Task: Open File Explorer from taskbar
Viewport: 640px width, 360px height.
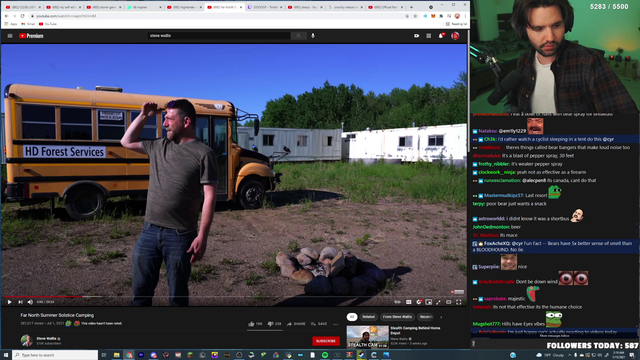Action: click(x=116, y=355)
